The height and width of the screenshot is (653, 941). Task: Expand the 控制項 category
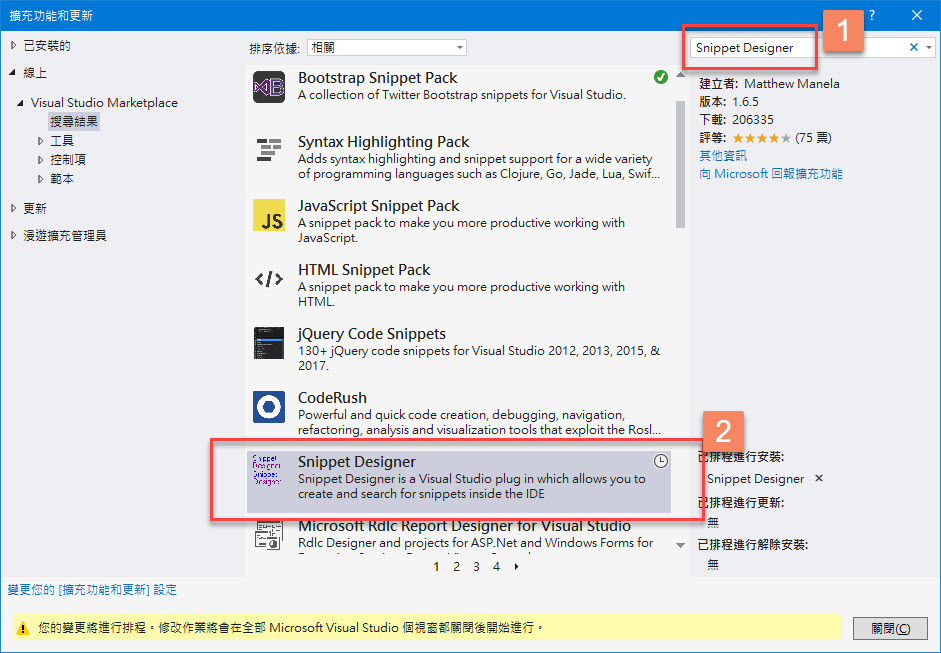[x=40, y=160]
